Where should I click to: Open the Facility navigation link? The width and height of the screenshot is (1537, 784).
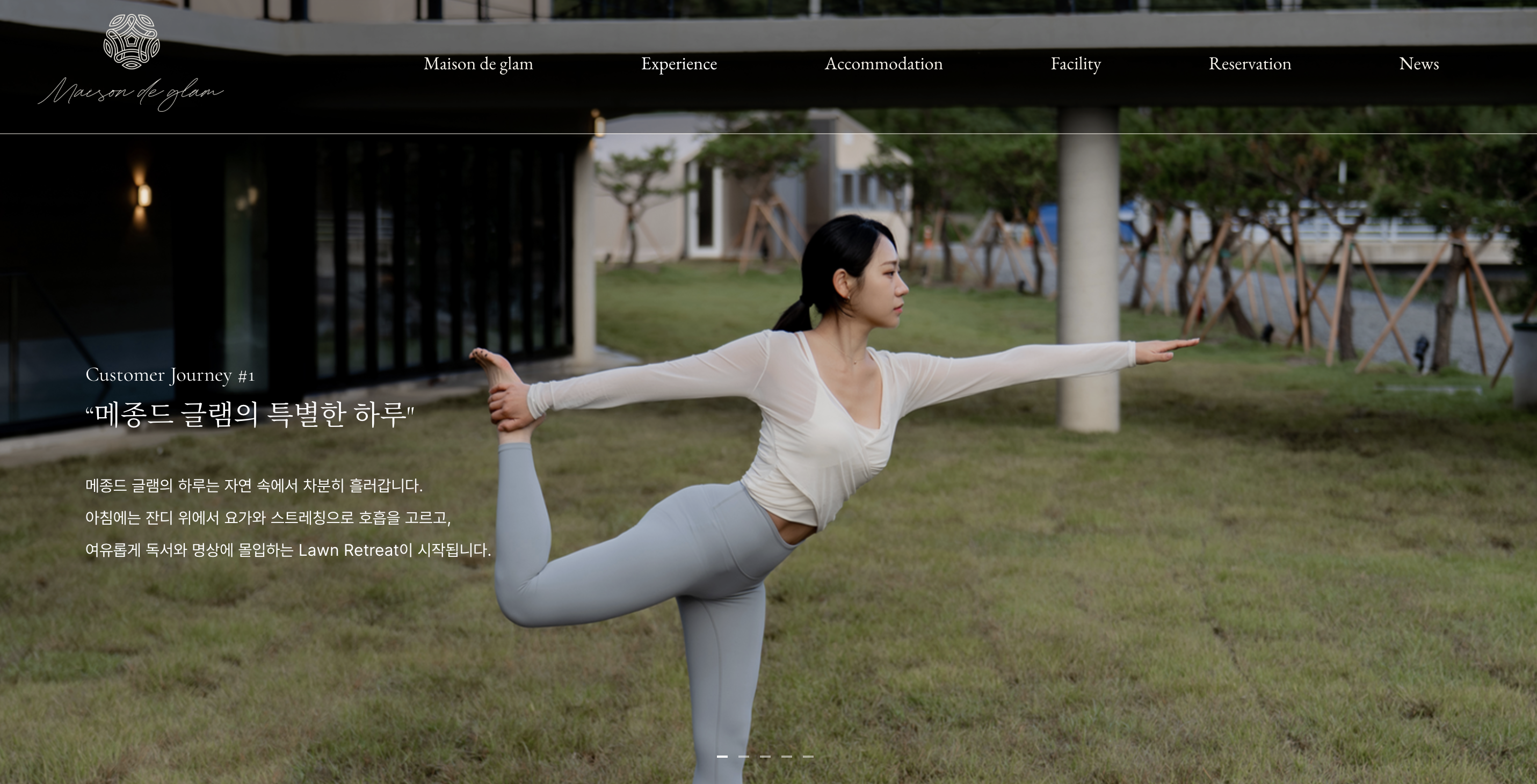[1075, 64]
